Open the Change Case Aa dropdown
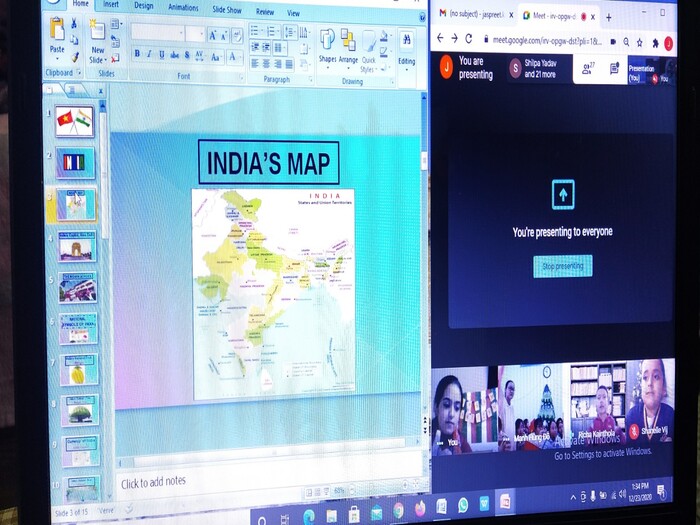Viewport: 700px width, 525px height. tap(216, 57)
